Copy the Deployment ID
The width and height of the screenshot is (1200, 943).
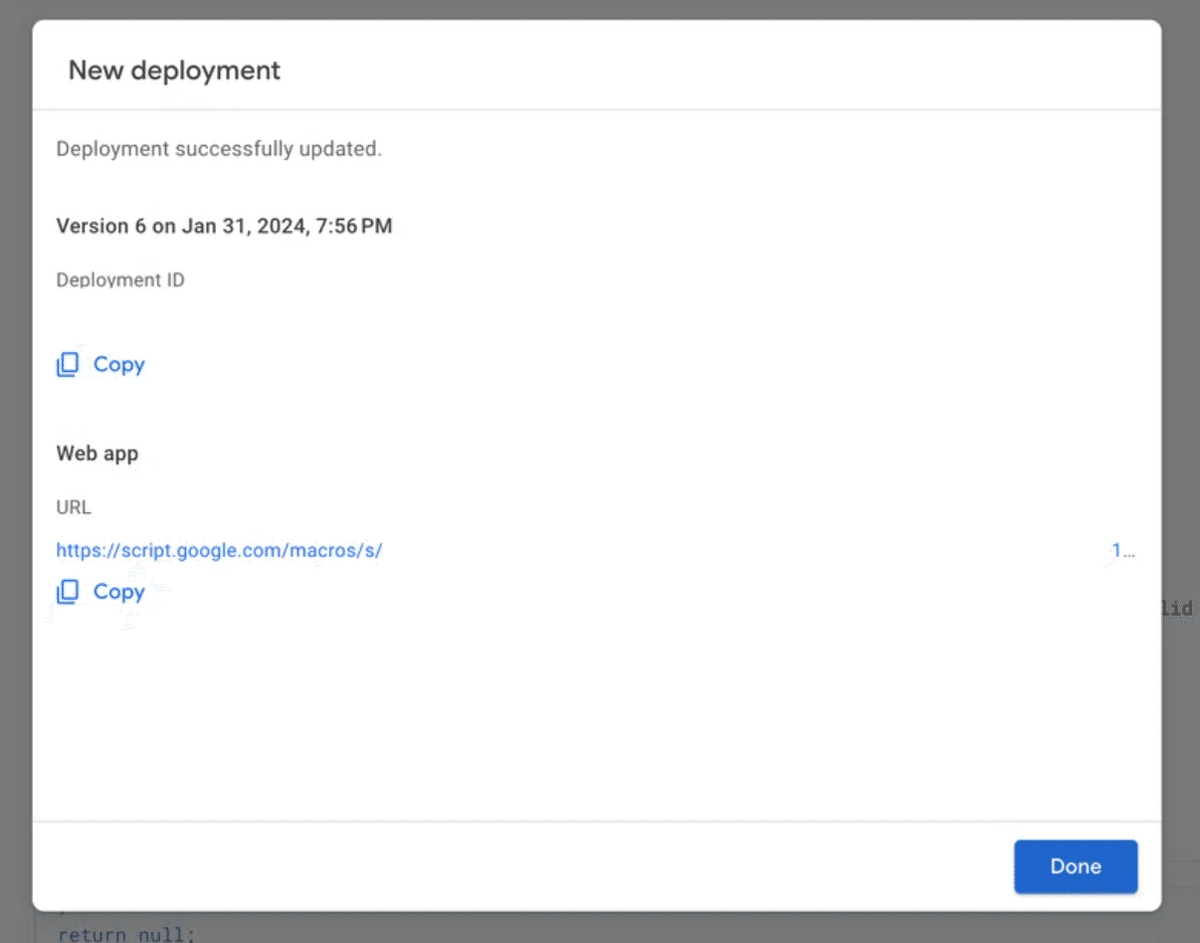coord(101,364)
